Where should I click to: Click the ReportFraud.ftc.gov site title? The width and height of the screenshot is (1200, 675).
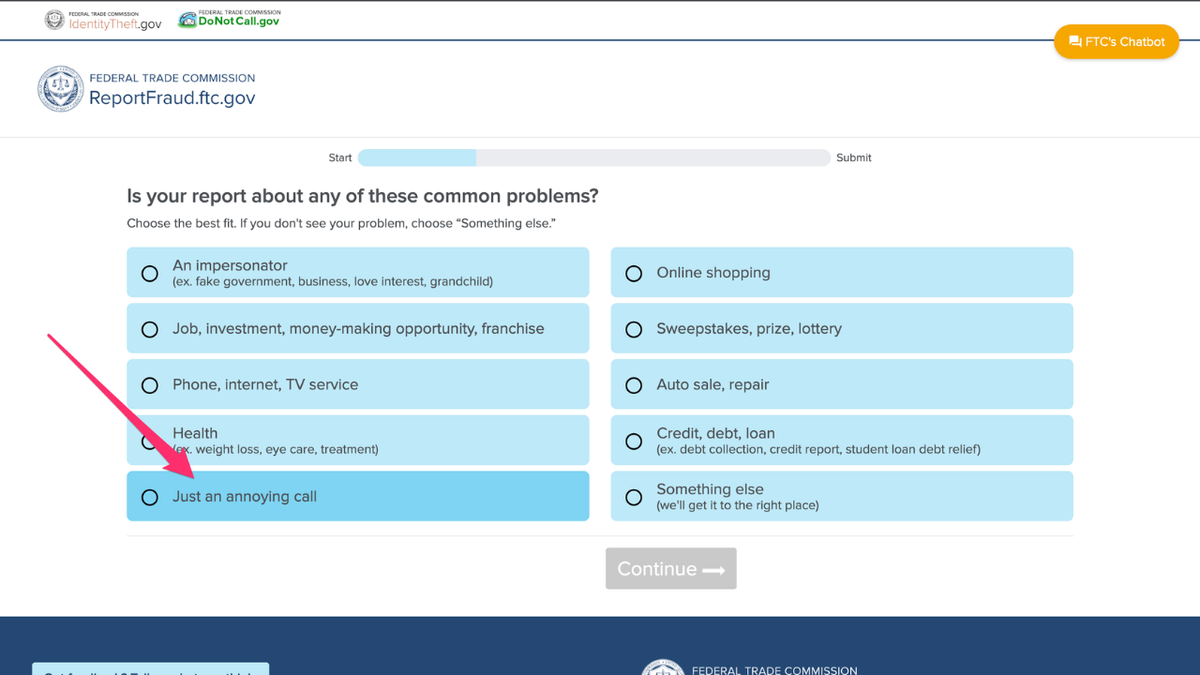[172, 97]
